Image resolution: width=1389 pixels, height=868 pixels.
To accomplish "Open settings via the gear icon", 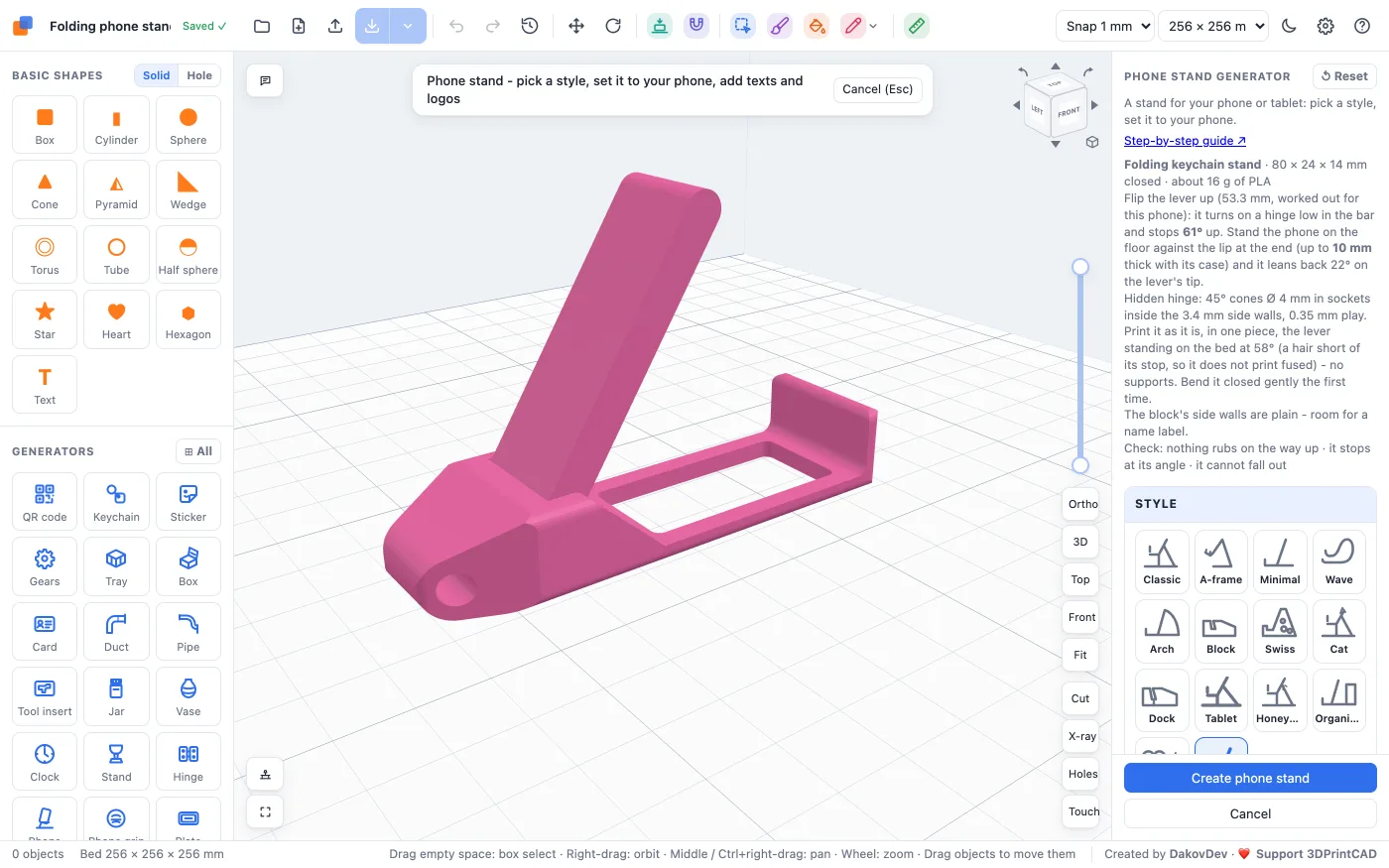I will pos(1326,26).
